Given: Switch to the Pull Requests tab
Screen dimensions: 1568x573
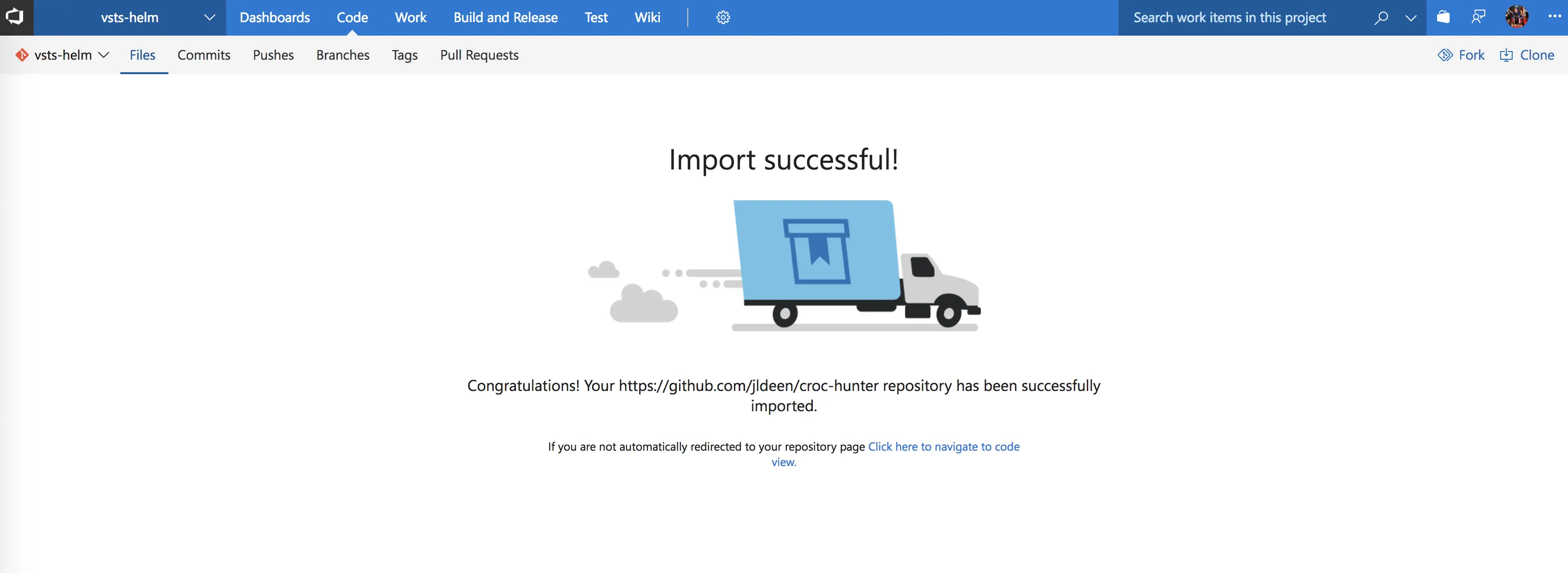Looking at the screenshot, I should coord(479,55).
